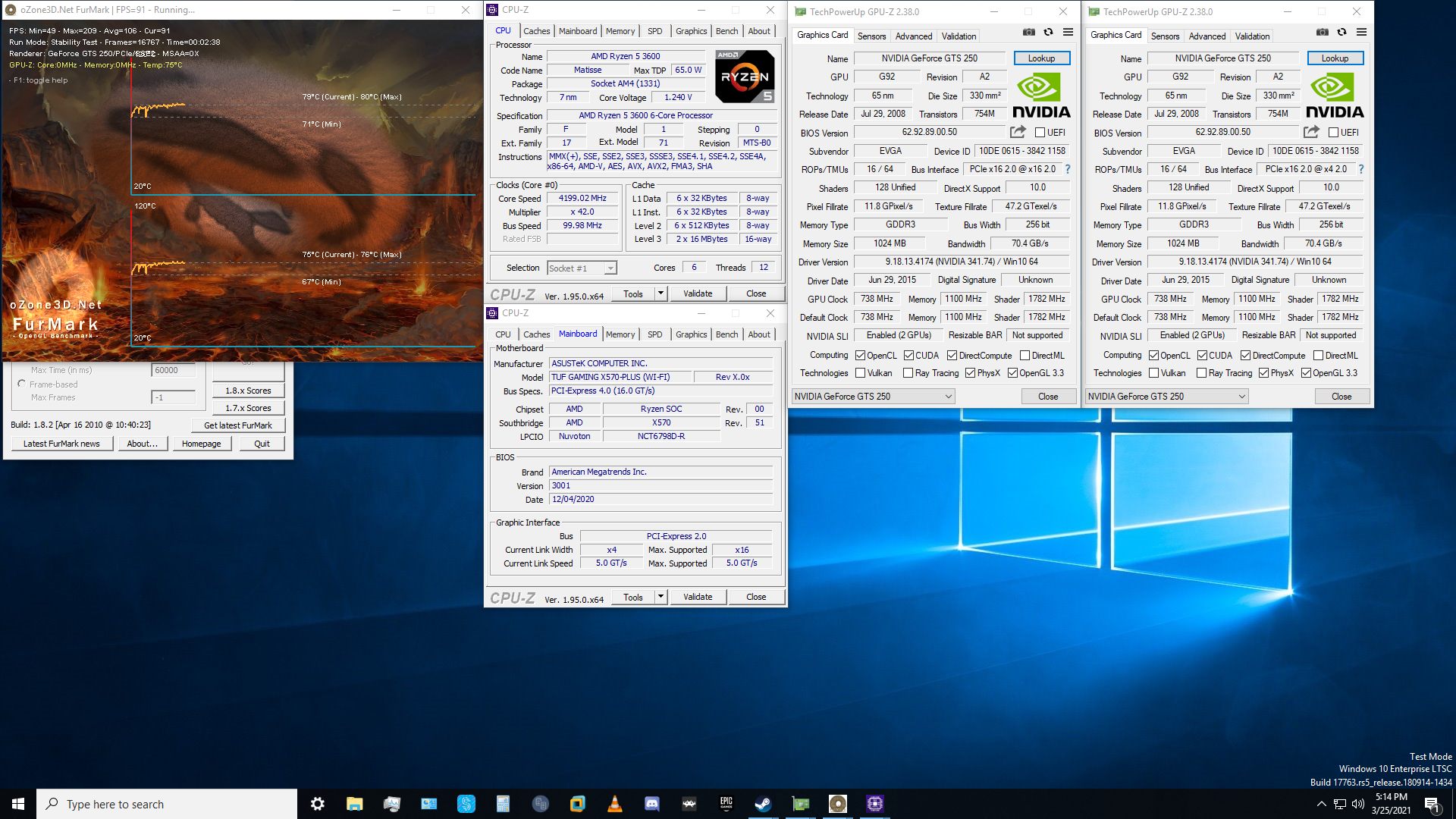Click the refresh icon in left GPU-Z window

click(1048, 32)
